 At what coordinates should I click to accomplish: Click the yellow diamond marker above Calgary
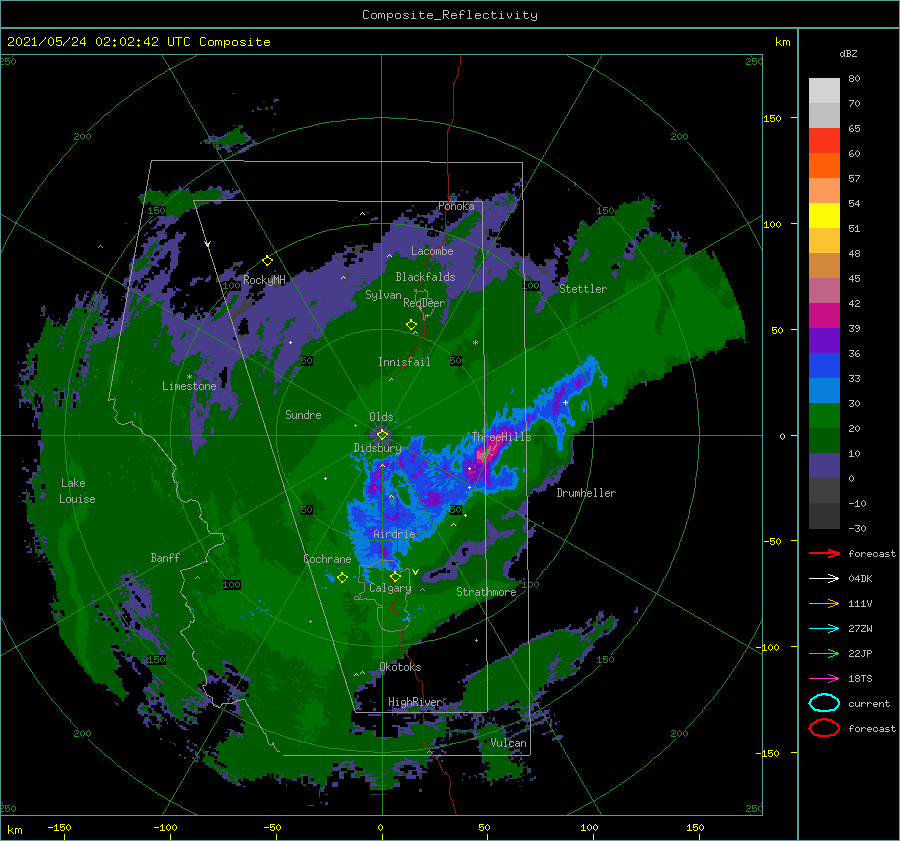395,576
